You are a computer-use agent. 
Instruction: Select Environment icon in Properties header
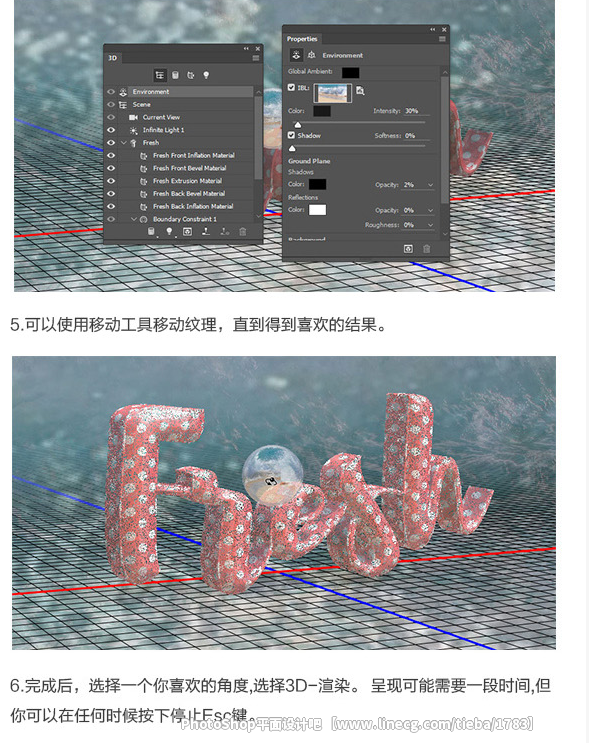tap(296, 55)
